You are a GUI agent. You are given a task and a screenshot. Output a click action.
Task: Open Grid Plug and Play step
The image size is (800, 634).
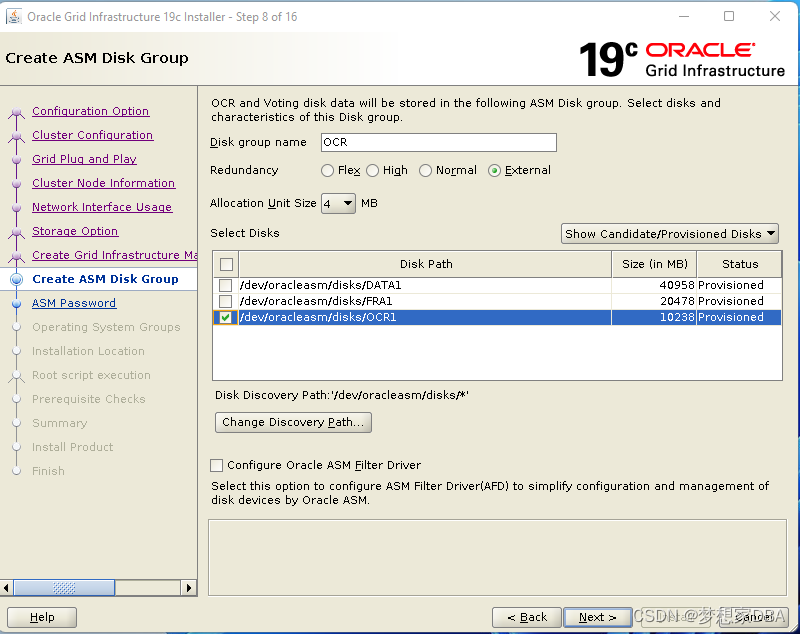[x=84, y=159]
